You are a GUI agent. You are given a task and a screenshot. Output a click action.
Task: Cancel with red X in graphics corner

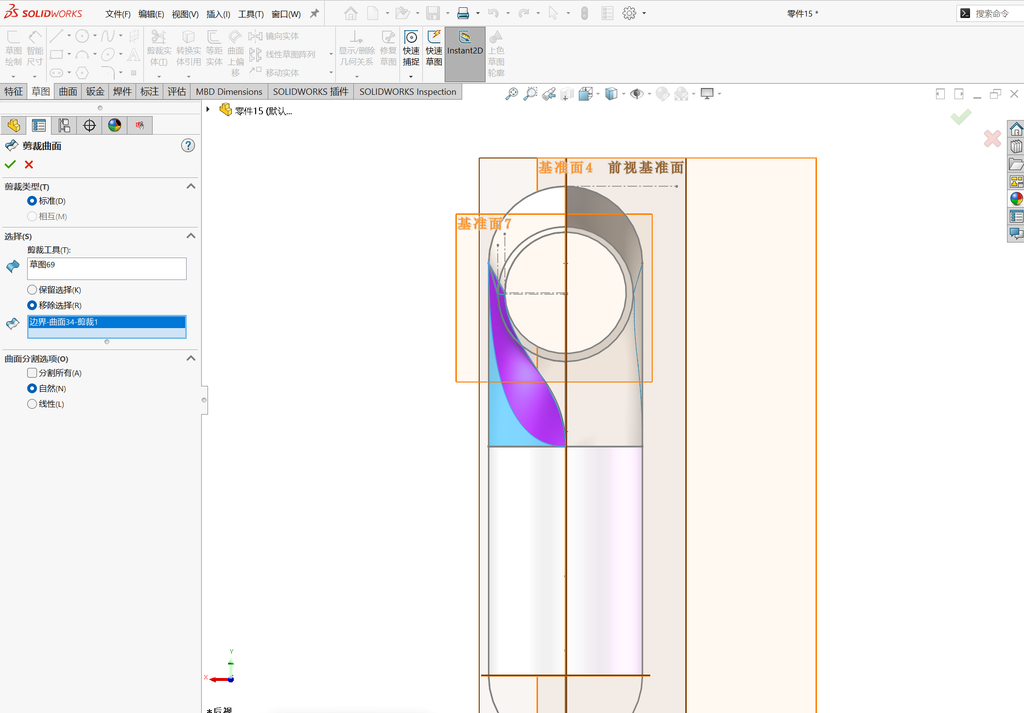[992, 138]
